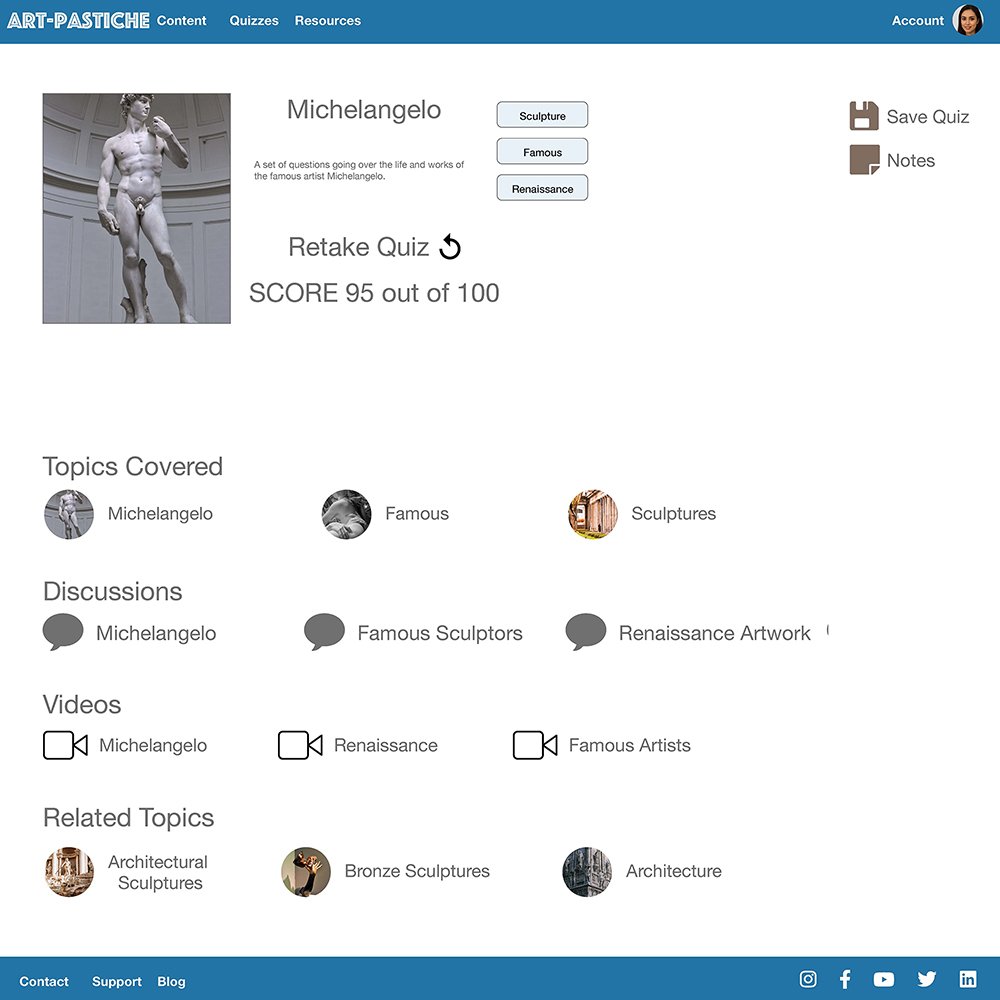
Task: Click the YouTube footer icon
Action: pyautogui.click(x=884, y=979)
